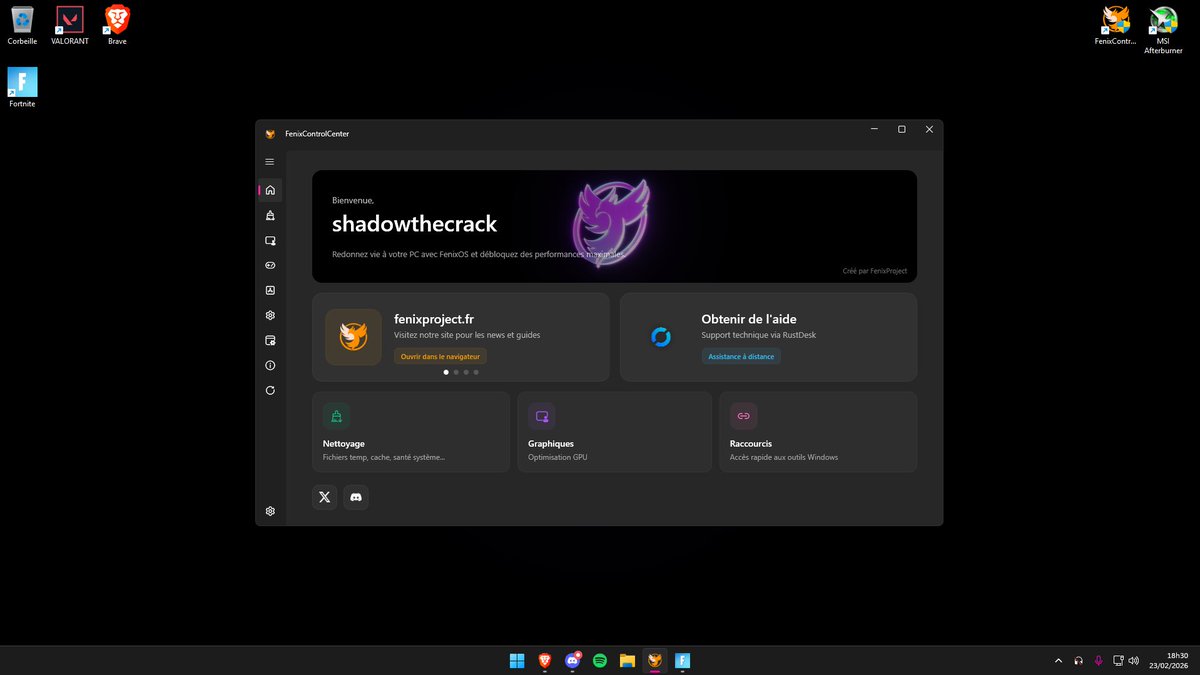Expand the hidden icons chevron in system tray
Viewport: 1200px width, 675px height.
[1058, 660]
